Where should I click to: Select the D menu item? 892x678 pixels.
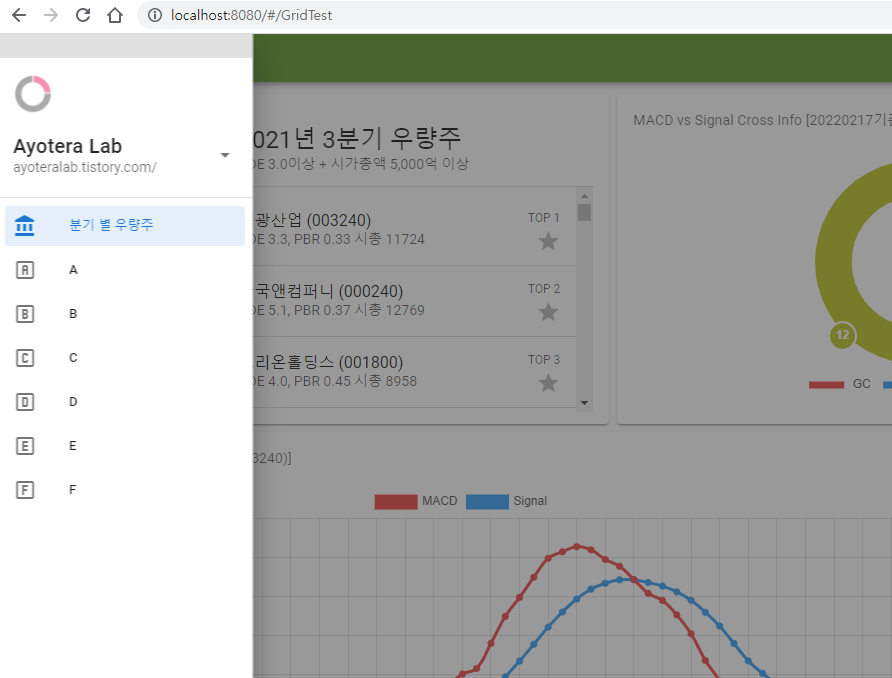pos(72,401)
